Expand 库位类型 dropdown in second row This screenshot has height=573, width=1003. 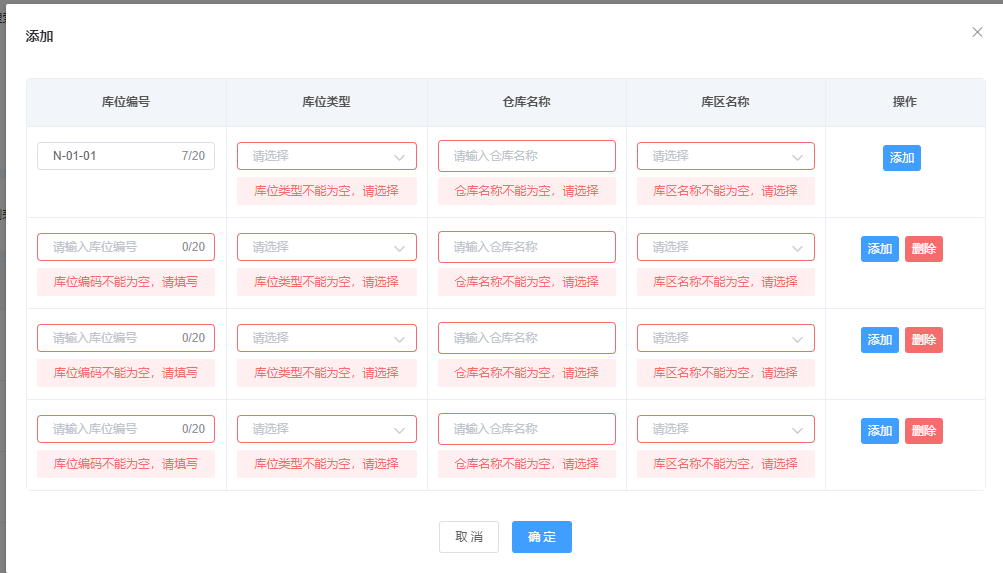coord(327,247)
